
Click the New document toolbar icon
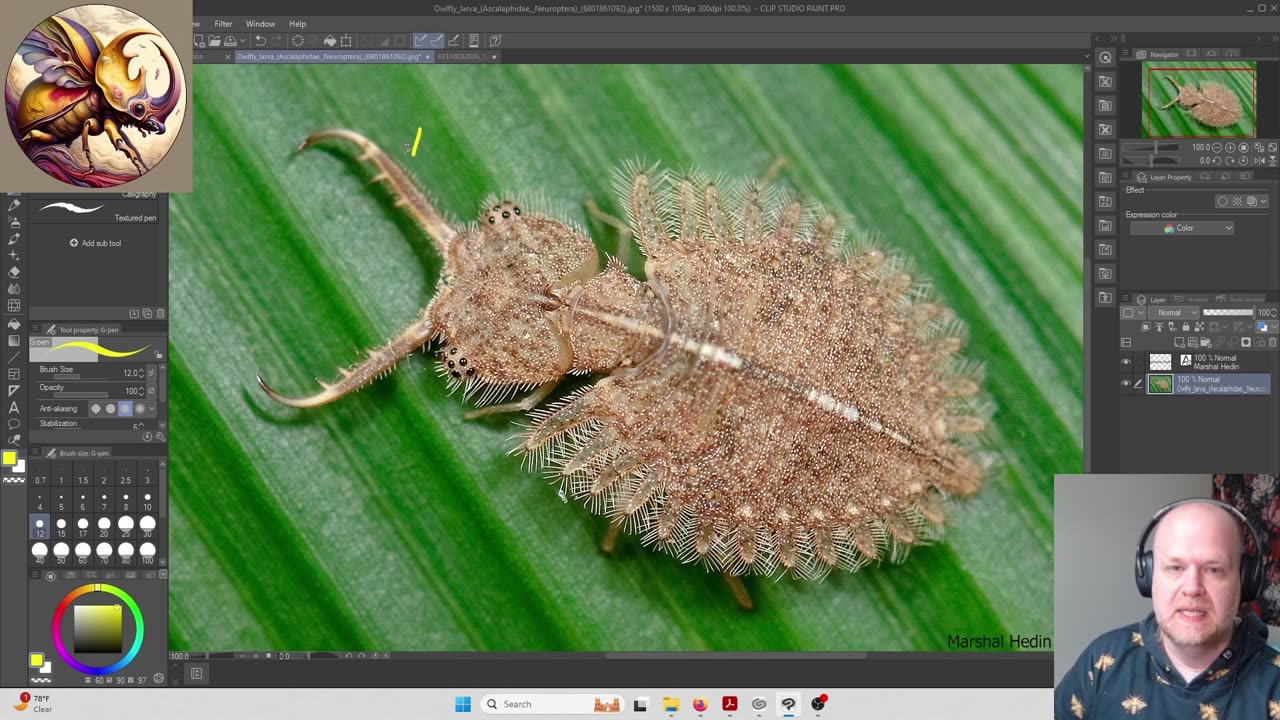(x=198, y=41)
